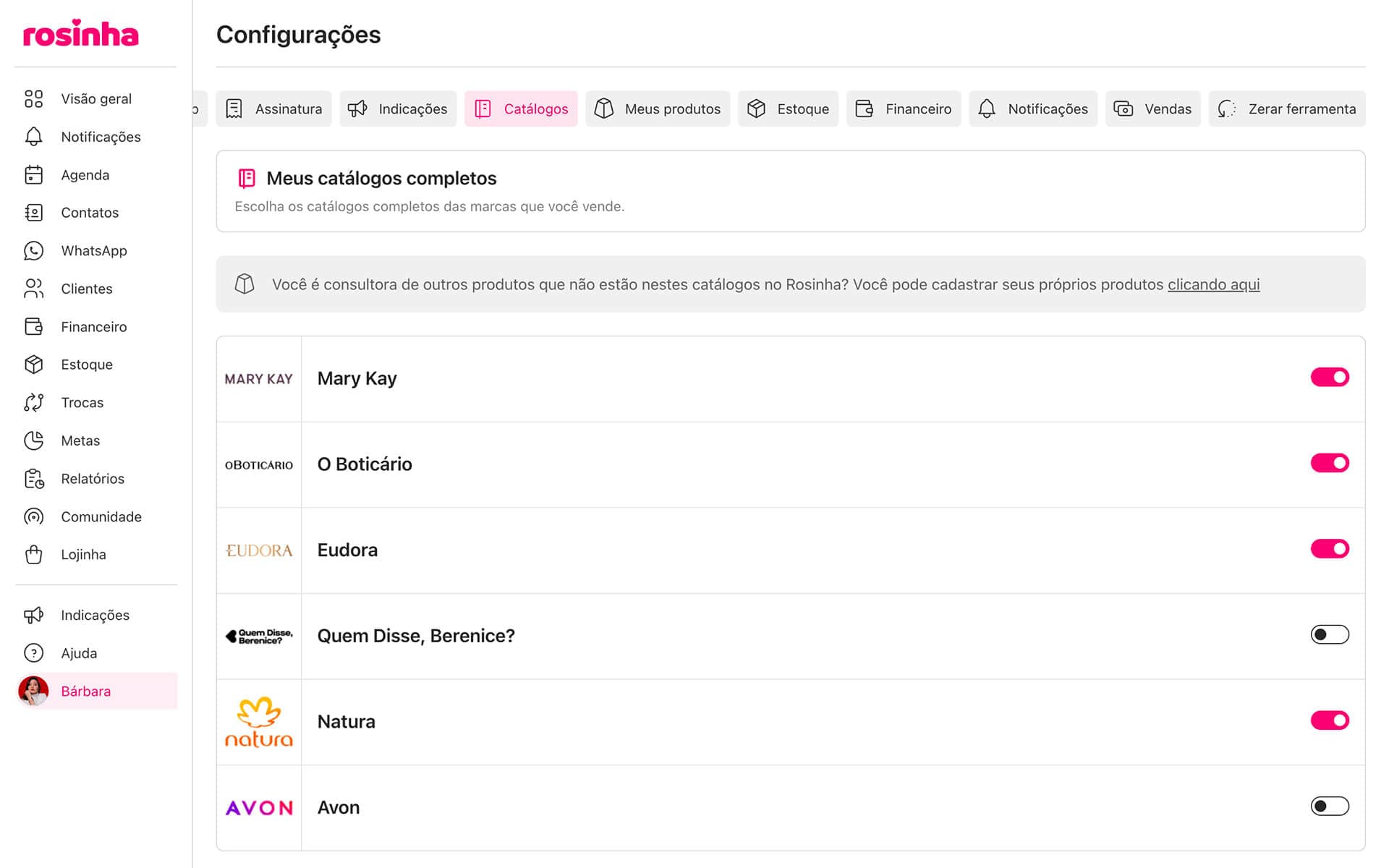This screenshot has width=1389, height=868.
Task: Open the Zerar ferramenta tab
Action: point(1286,109)
